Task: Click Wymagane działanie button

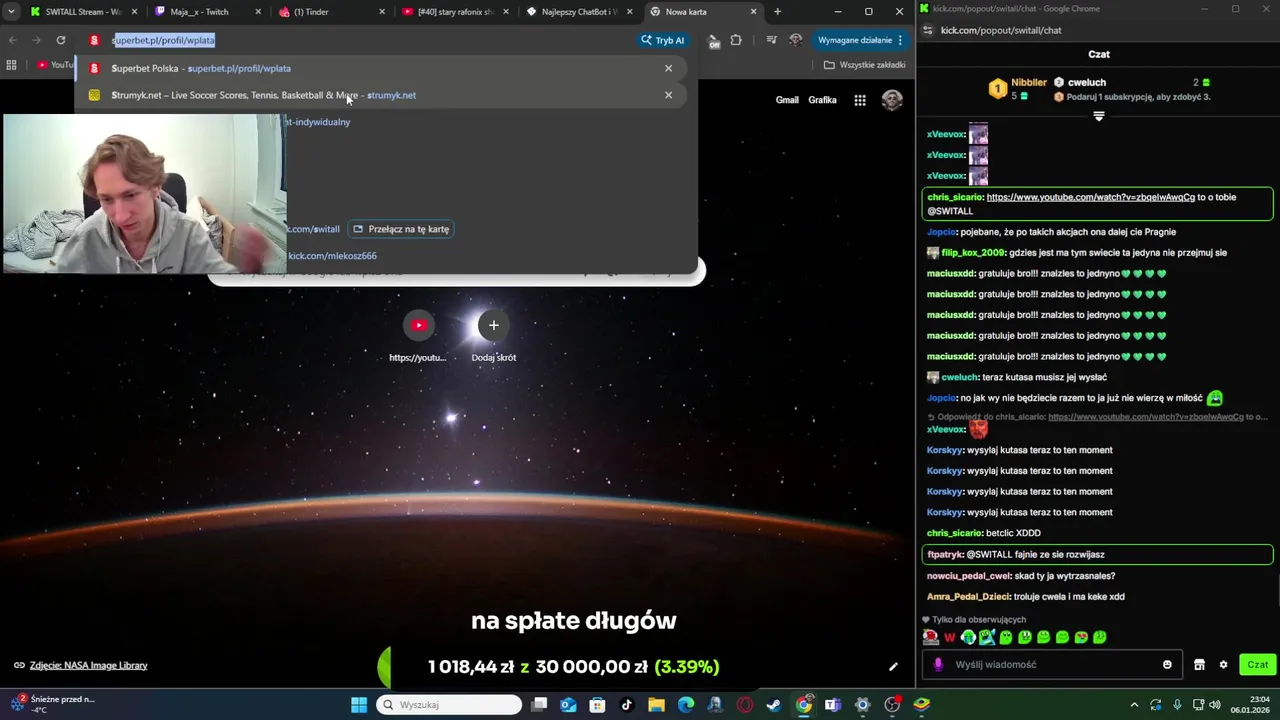Action: coord(860,40)
